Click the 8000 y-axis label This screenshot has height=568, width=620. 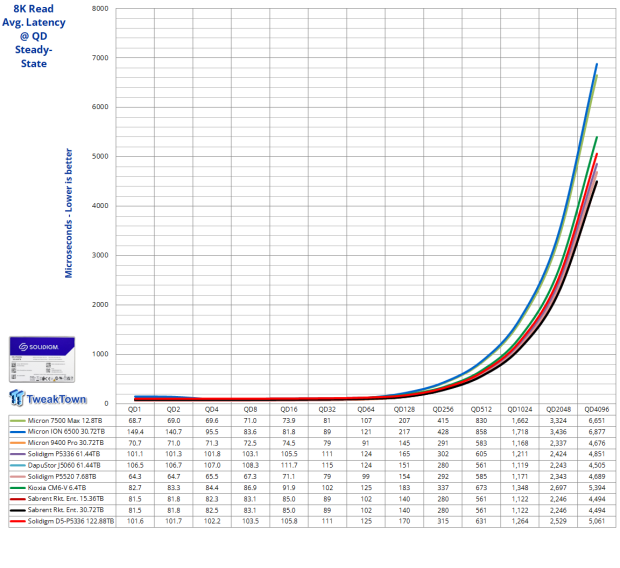click(x=100, y=8)
